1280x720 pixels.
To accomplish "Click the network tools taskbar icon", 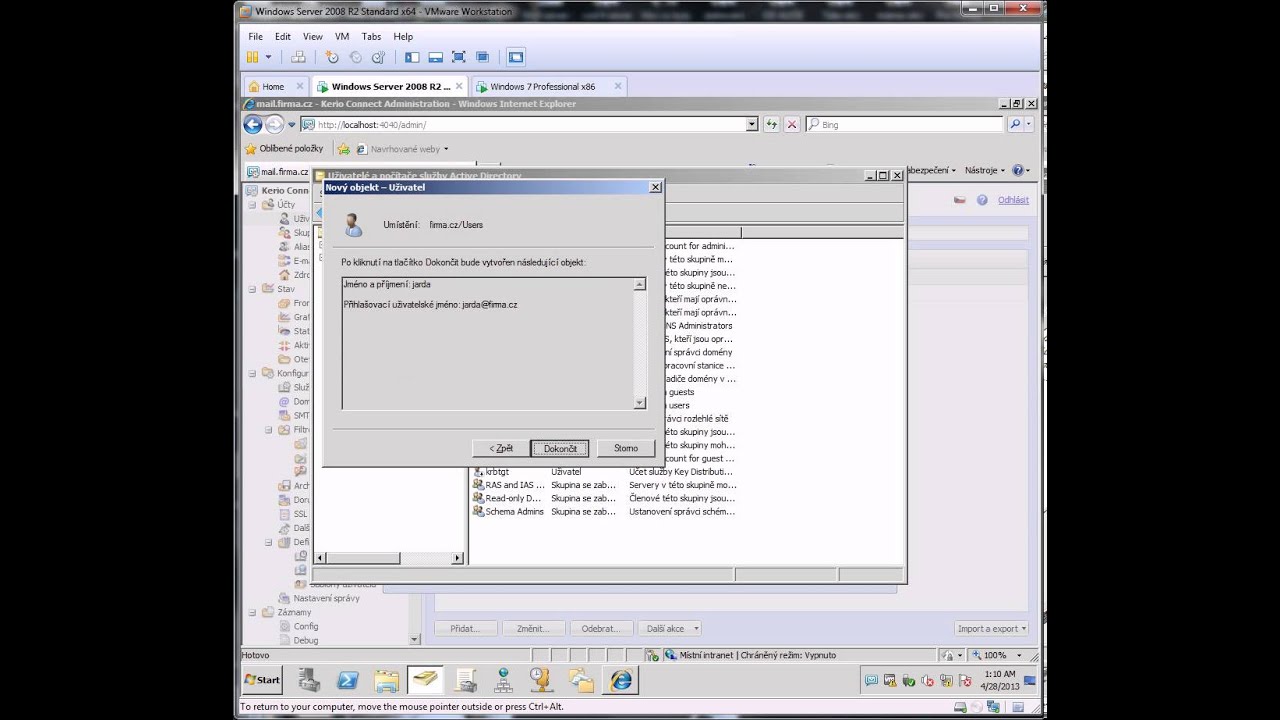I will 504,680.
